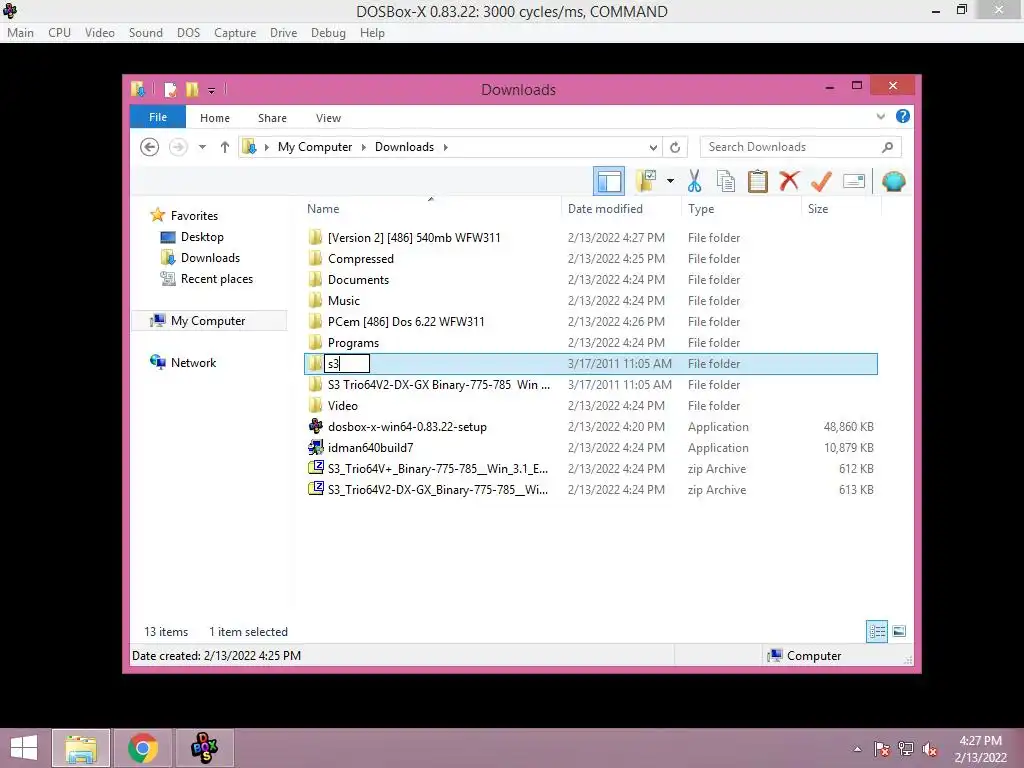Select the Music folder row
The height and width of the screenshot is (768, 1024).
pyautogui.click(x=591, y=300)
